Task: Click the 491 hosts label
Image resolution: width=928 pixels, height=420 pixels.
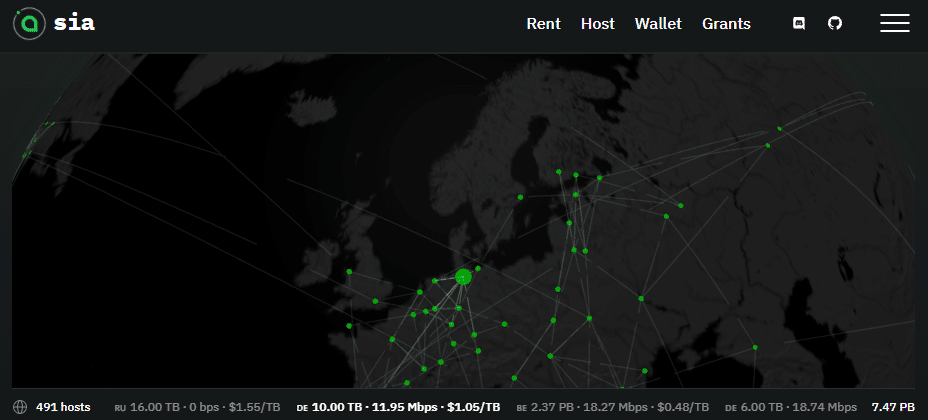Action: click(x=63, y=407)
